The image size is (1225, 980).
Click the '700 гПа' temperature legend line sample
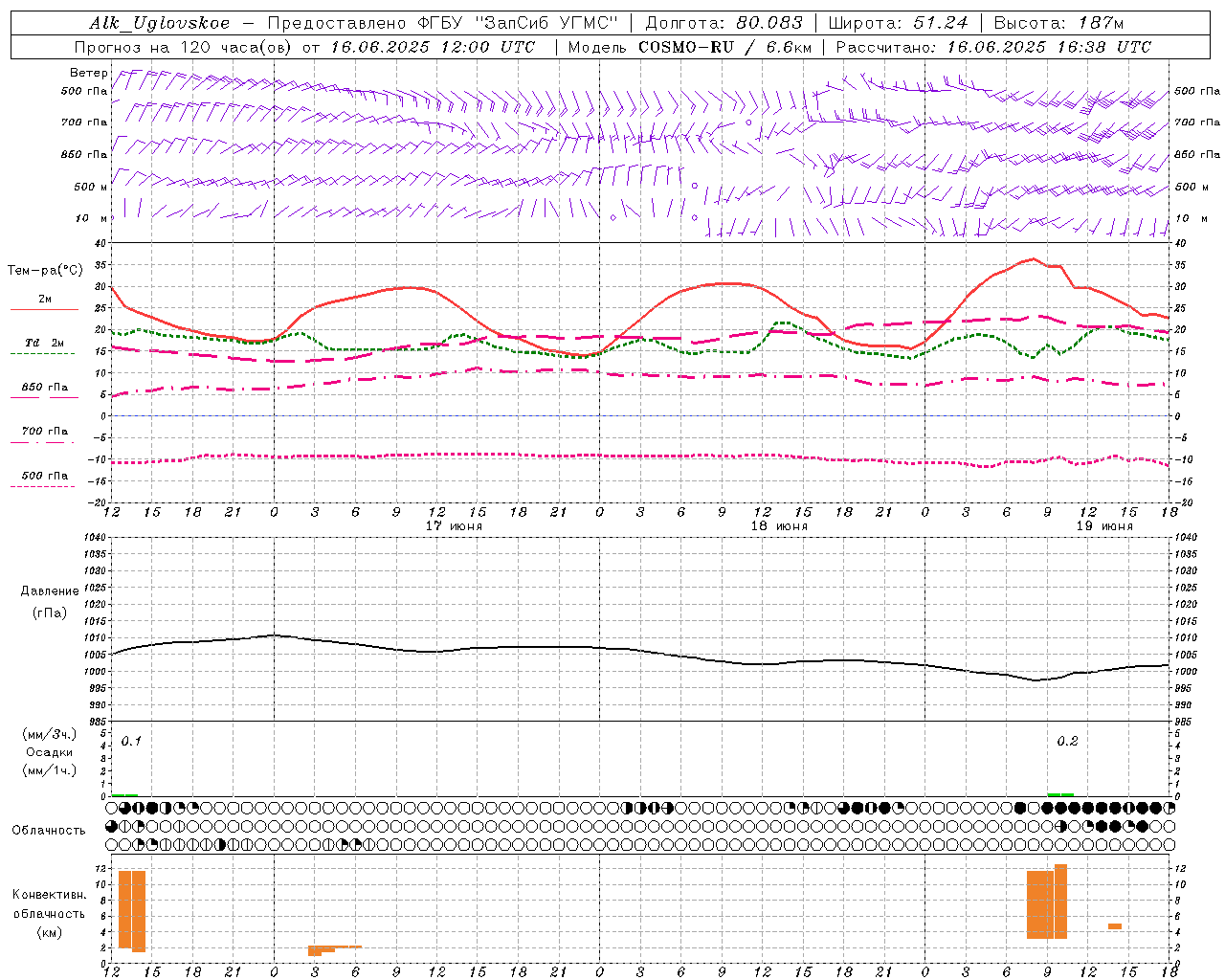point(44,442)
